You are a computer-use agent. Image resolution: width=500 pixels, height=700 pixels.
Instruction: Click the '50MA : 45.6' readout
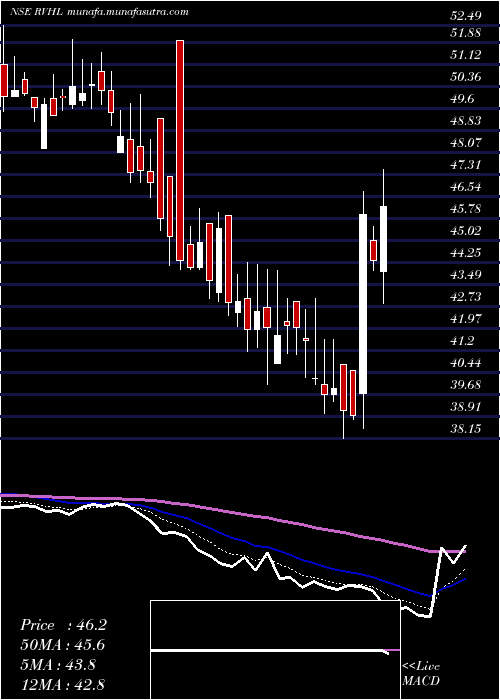[x=63, y=645]
